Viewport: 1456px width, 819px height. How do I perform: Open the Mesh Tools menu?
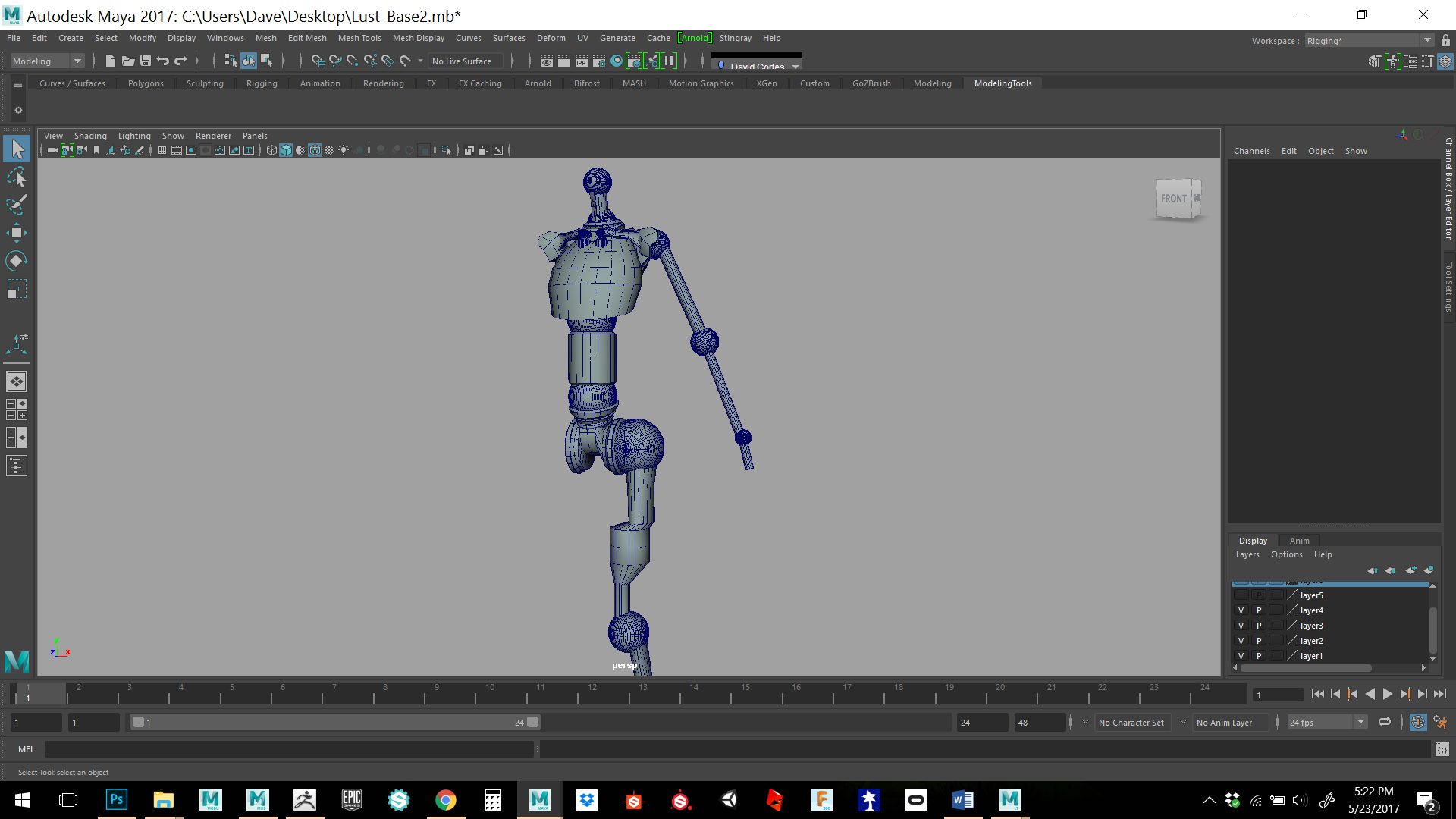pyautogui.click(x=359, y=38)
